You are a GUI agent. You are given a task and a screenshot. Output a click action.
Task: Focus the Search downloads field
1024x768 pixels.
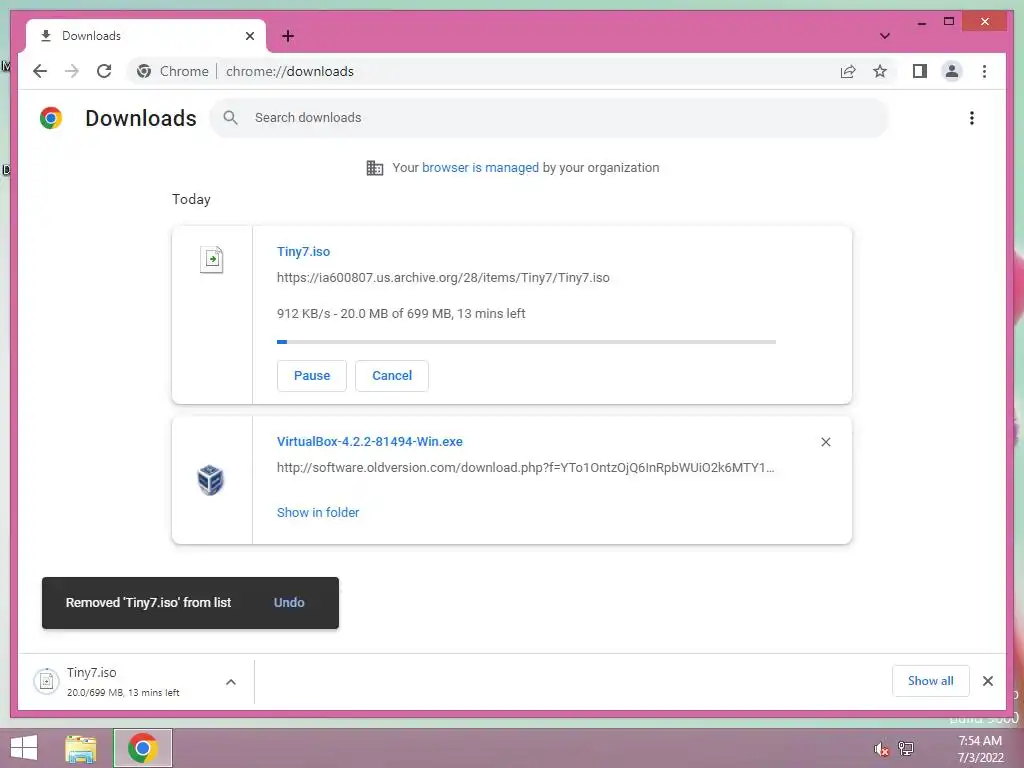point(549,118)
